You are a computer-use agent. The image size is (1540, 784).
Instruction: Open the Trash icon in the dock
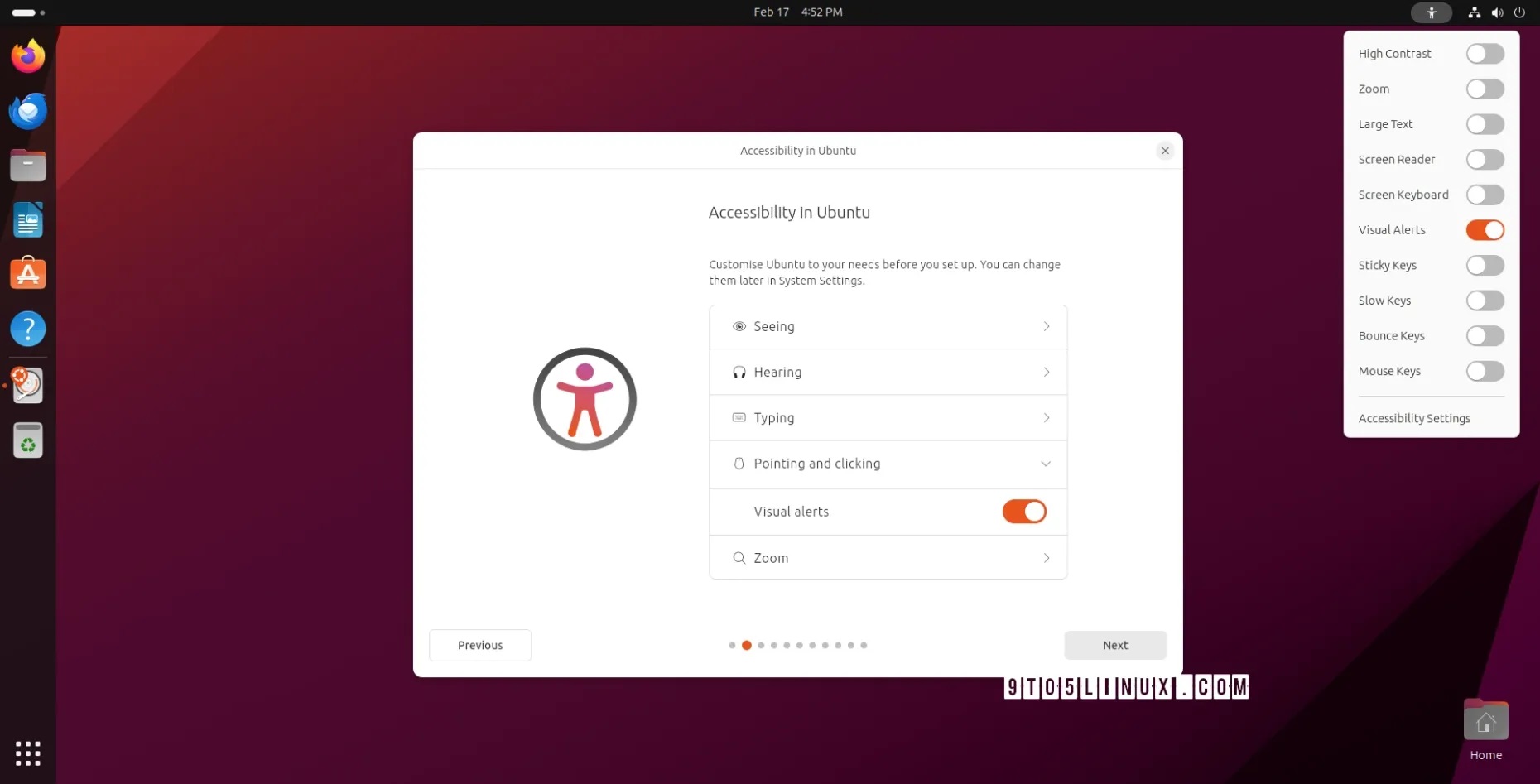coord(28,440)
